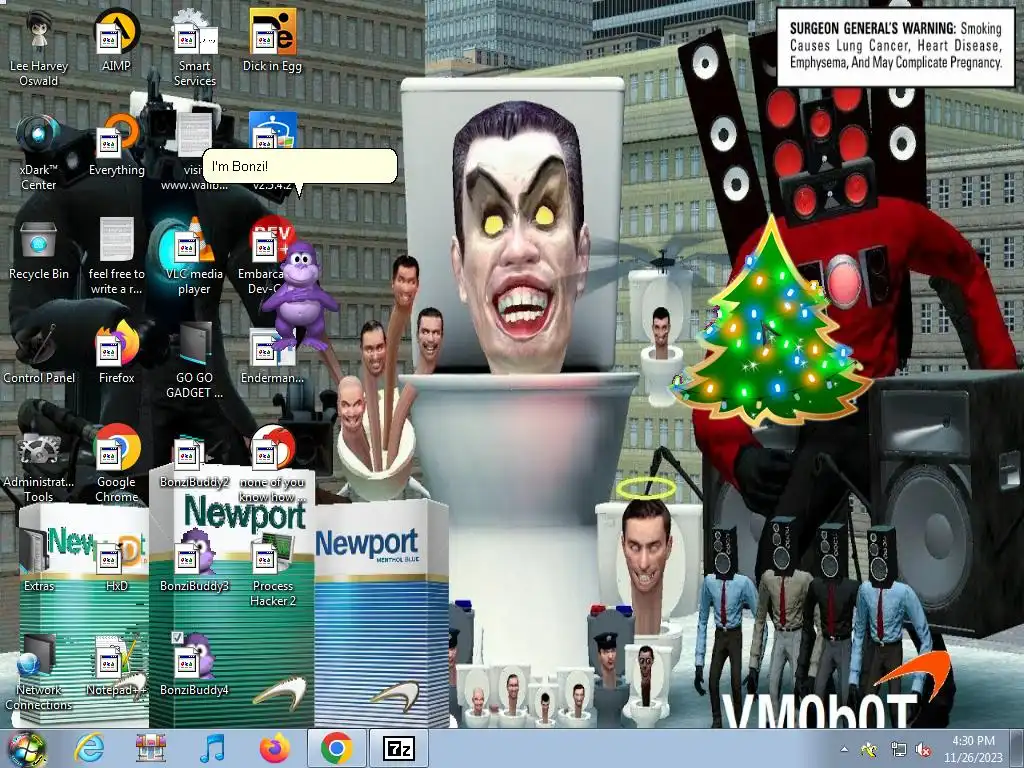The height and width of the screenshot is (768, 1024).
Task: Select the BonziBuddy4 desktop icon
Action: click(x=194, y=665)
